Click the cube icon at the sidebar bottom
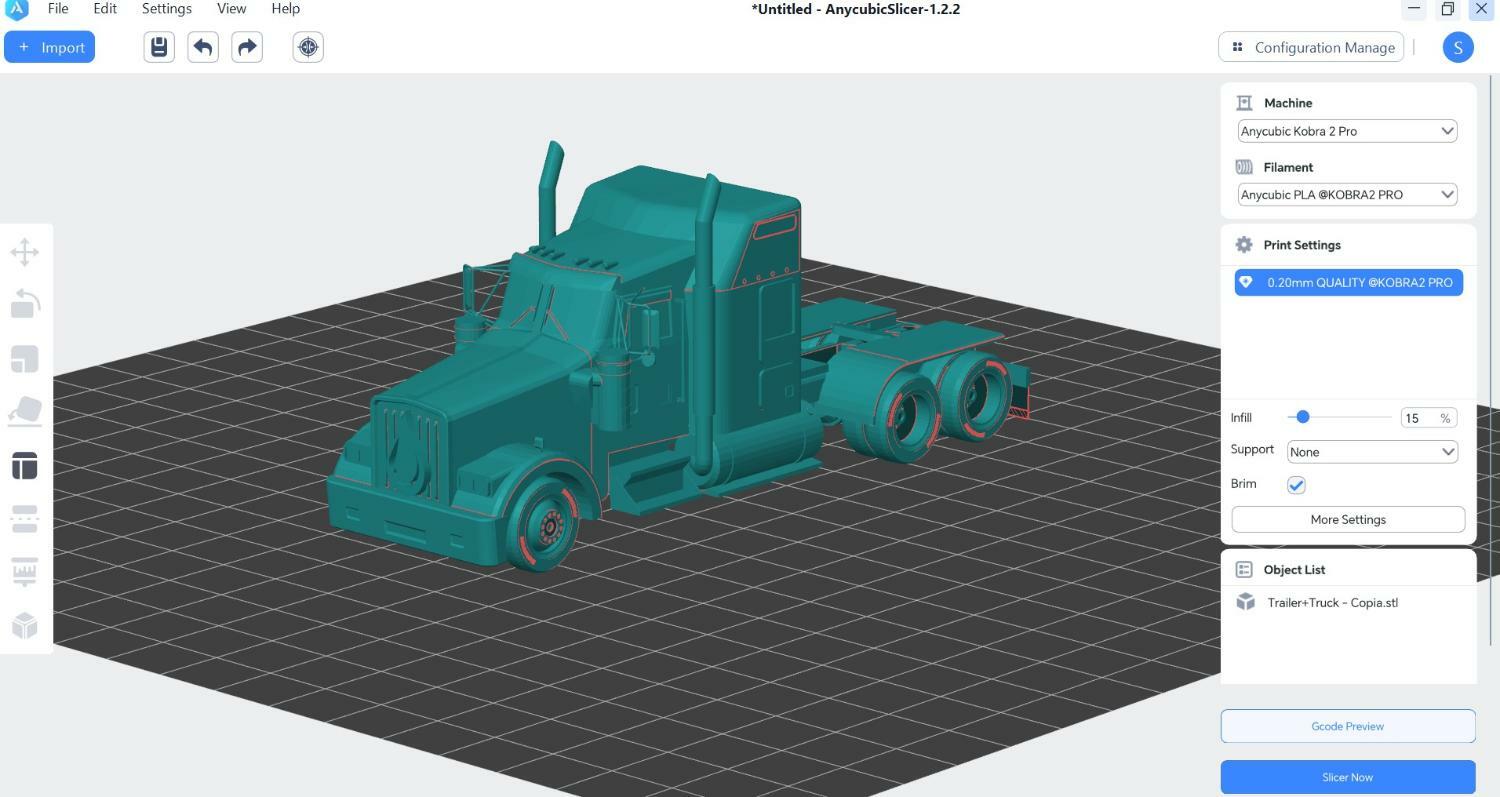The width and height of the screenshot is (1500, 797). 25,625
